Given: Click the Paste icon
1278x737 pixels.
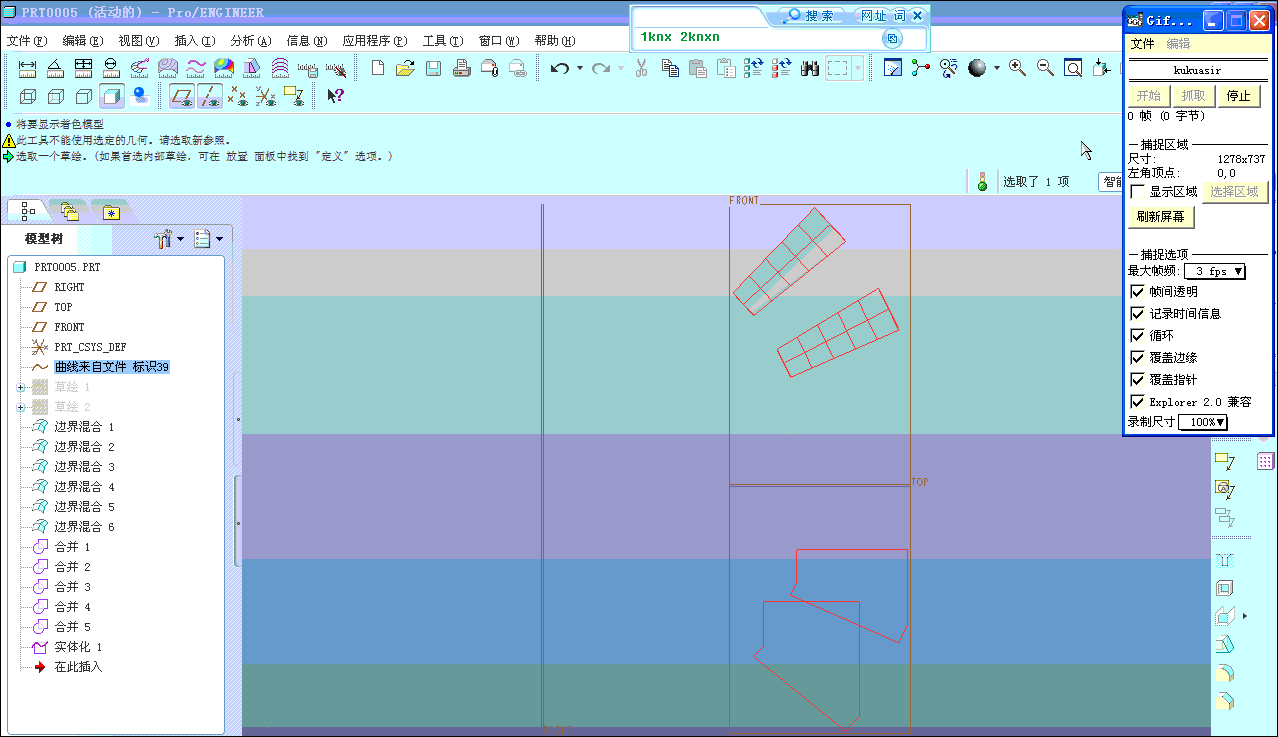Looking at the screenshot, I should [x=698, y=68].
